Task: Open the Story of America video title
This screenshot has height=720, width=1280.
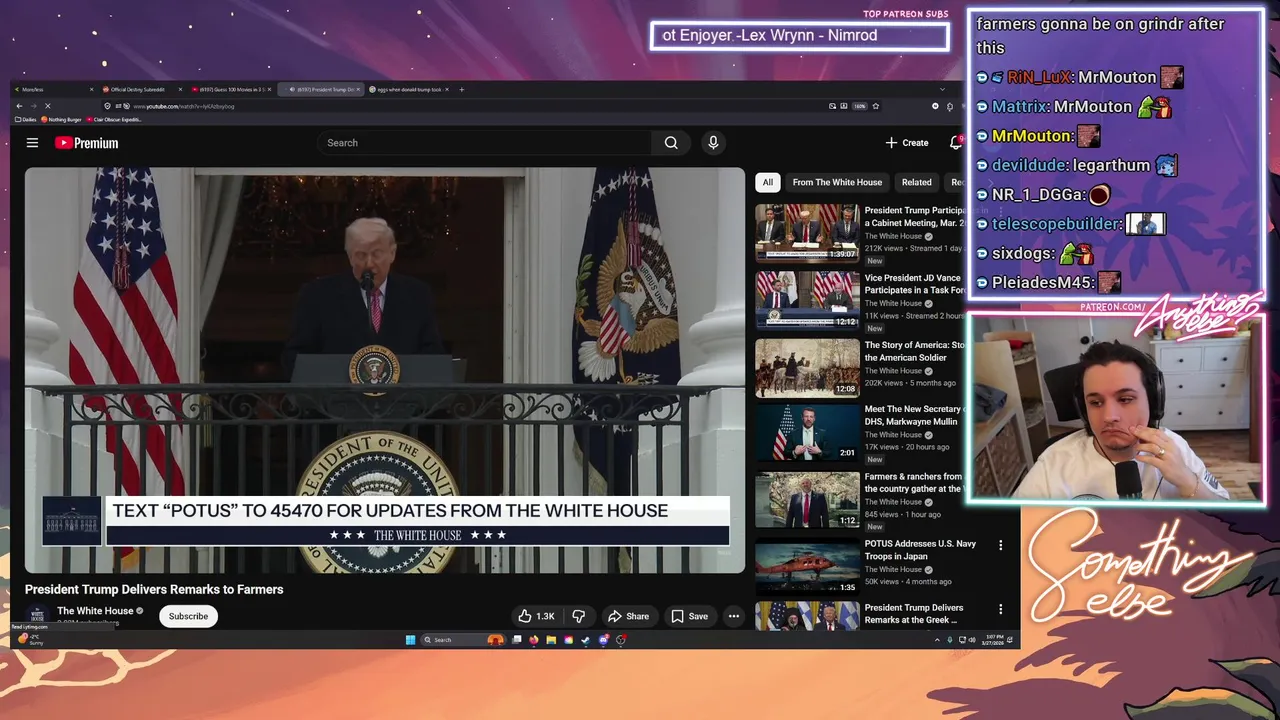Action: [x=914, y=351]
